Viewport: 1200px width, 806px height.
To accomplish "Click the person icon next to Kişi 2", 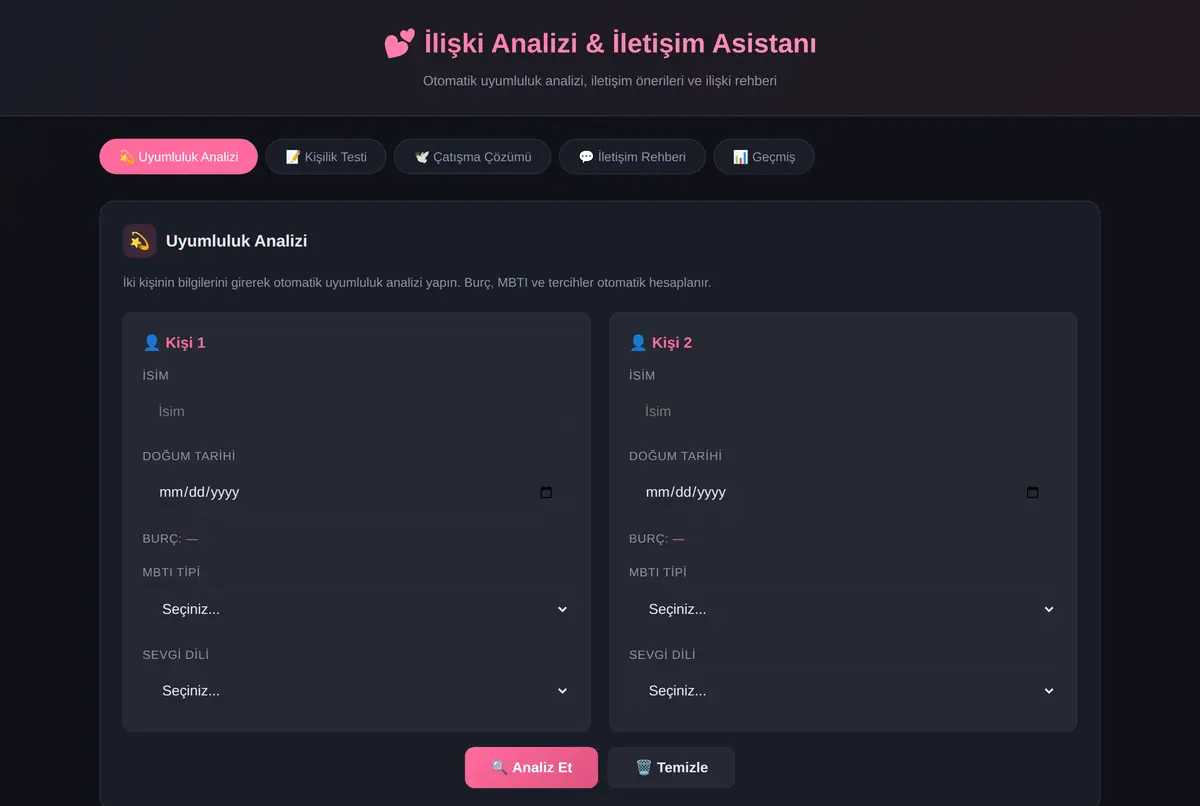I will (x=638, y=342).
